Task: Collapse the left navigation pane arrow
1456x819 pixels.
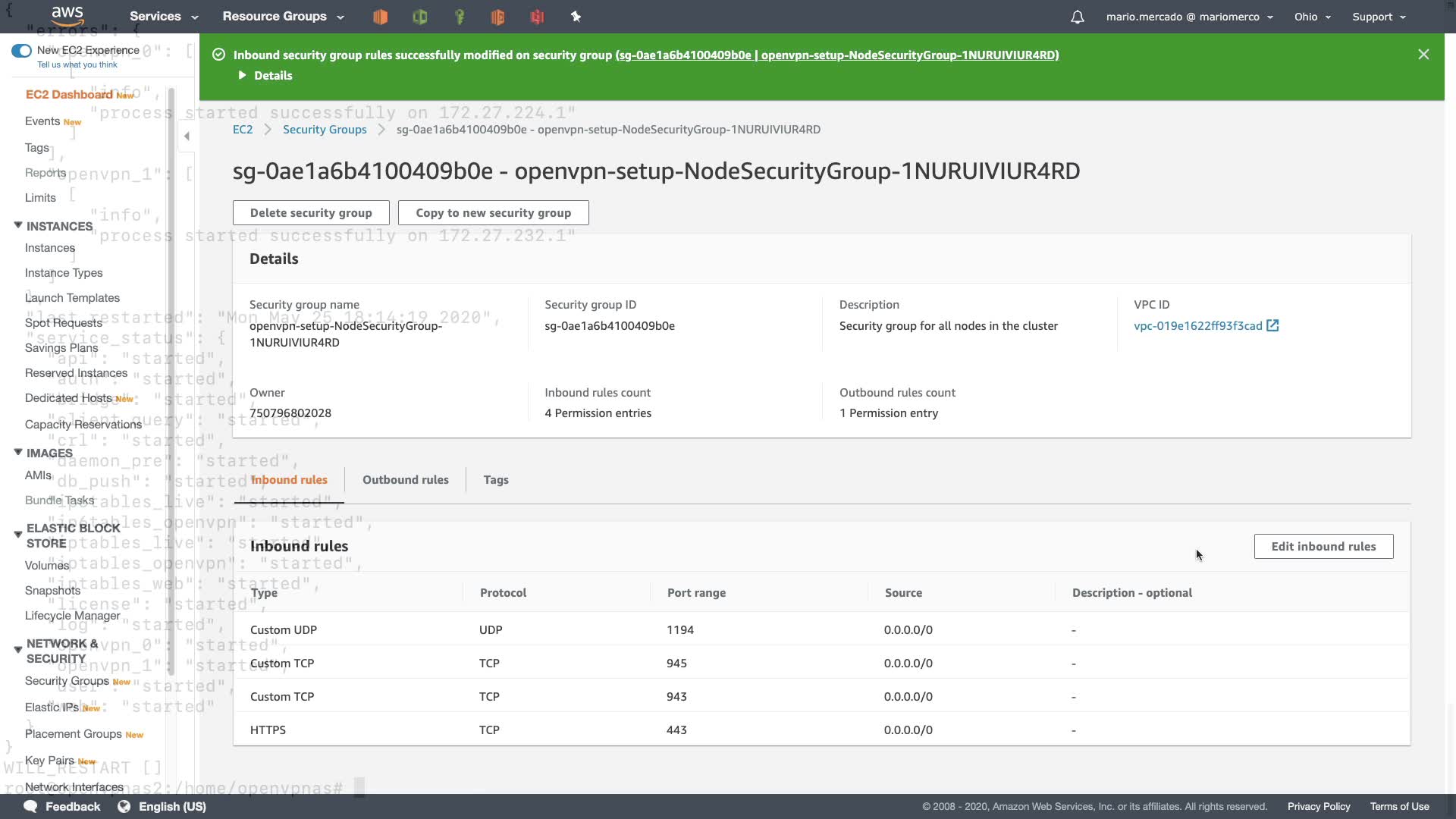Action: [187, 136]
